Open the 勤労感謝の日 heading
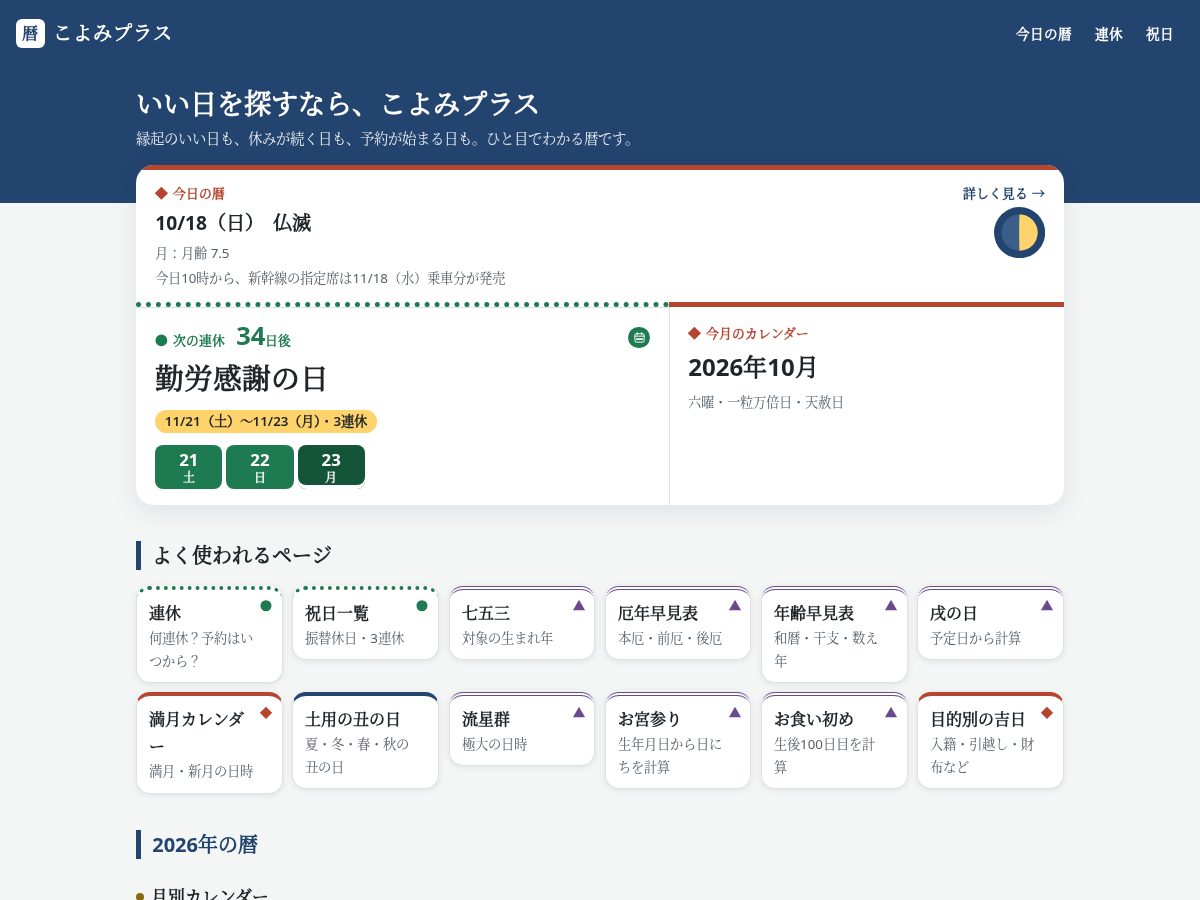The image size is (1200, 900). [x=241, y=378]
